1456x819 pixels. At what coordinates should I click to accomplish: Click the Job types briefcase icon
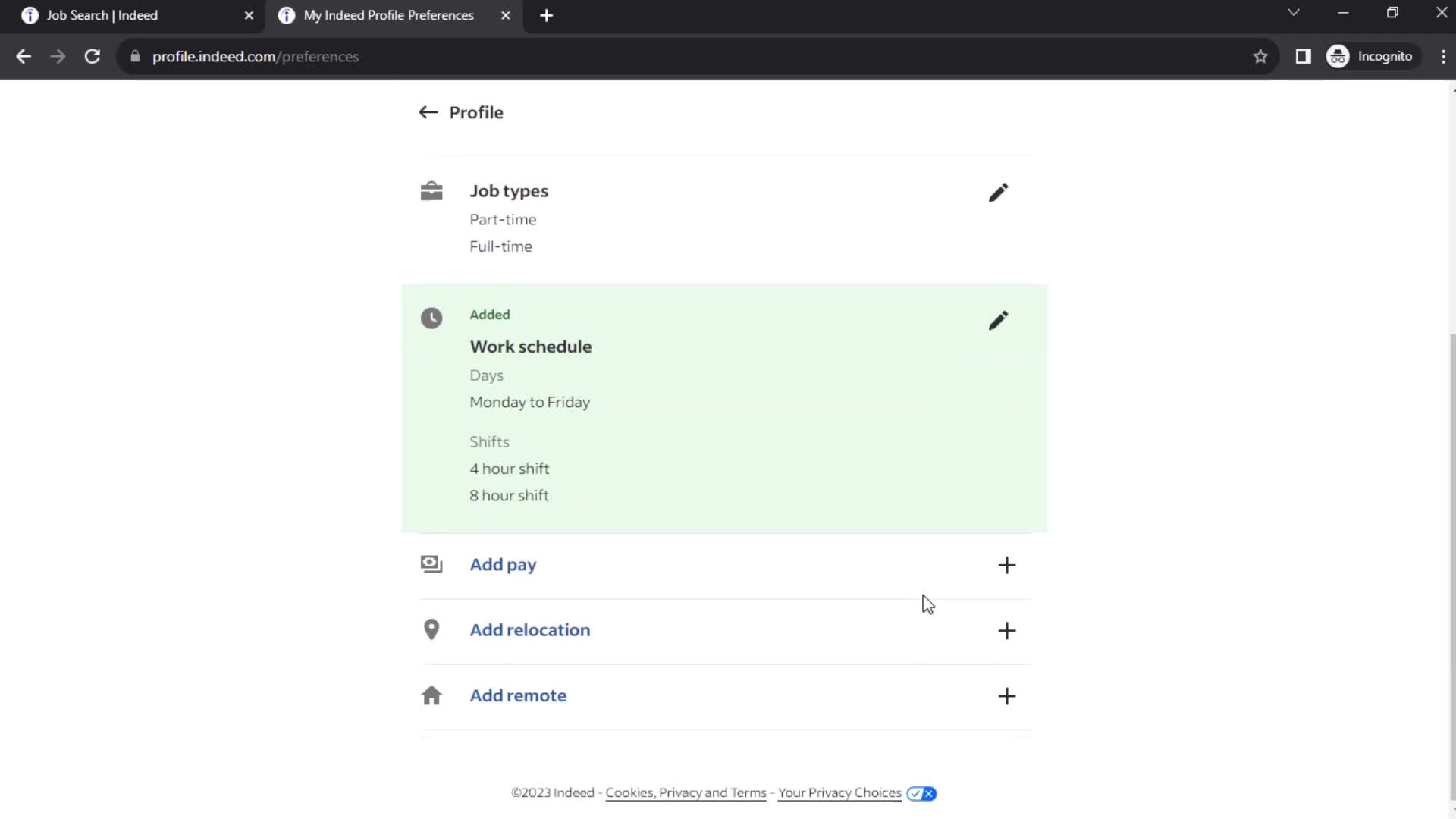tap(431, 191)
